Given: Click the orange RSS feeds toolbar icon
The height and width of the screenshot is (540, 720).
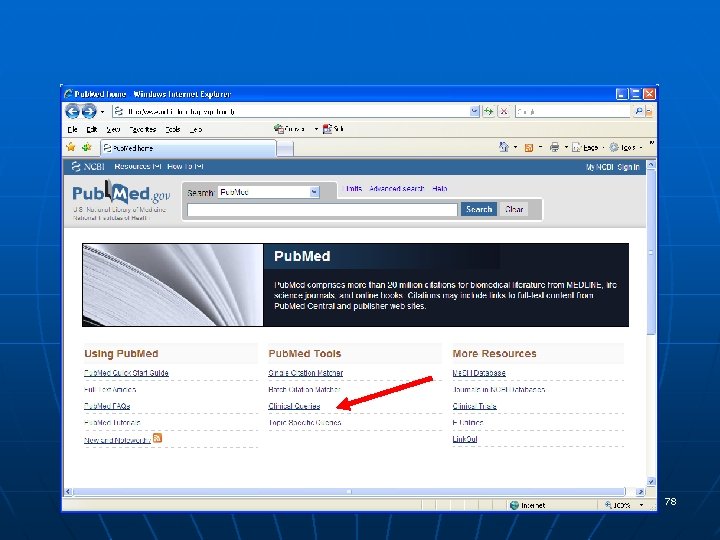Looking at the screenshot, I should point(529,147).
